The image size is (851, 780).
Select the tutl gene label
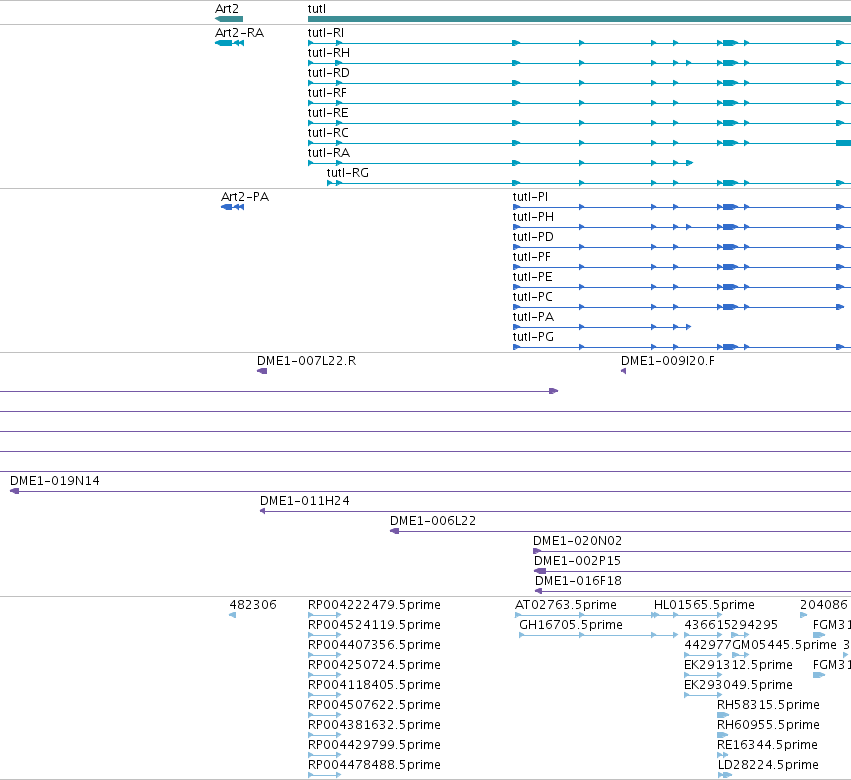click(317, 9)
